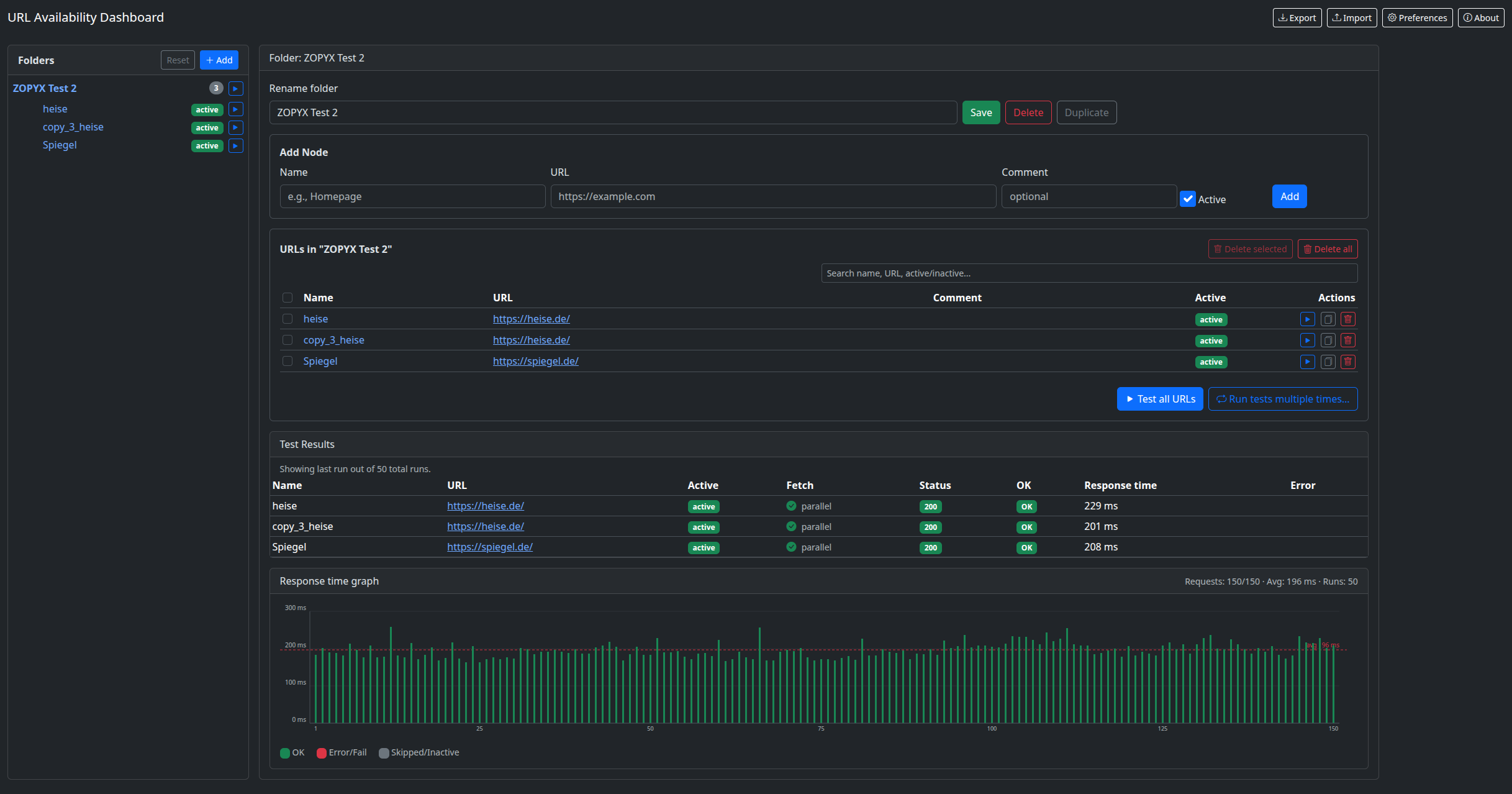Check the select-all checkbox in URL table header
The width and height of the screenshot is (1512, 794).
(287, 298)
